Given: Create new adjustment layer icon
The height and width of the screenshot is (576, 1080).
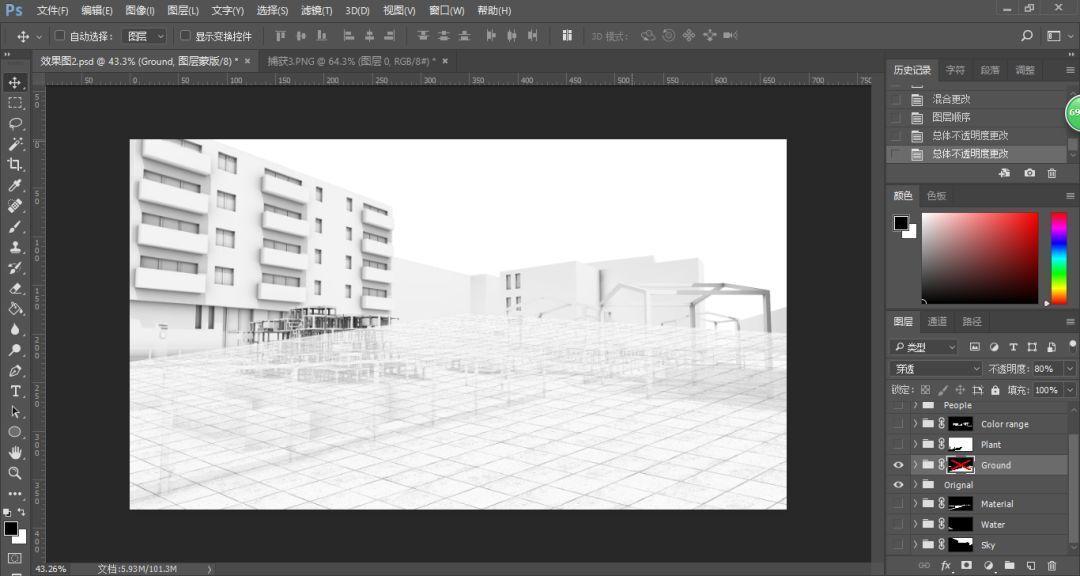Looking at the screenshot, I should [988, 566].
